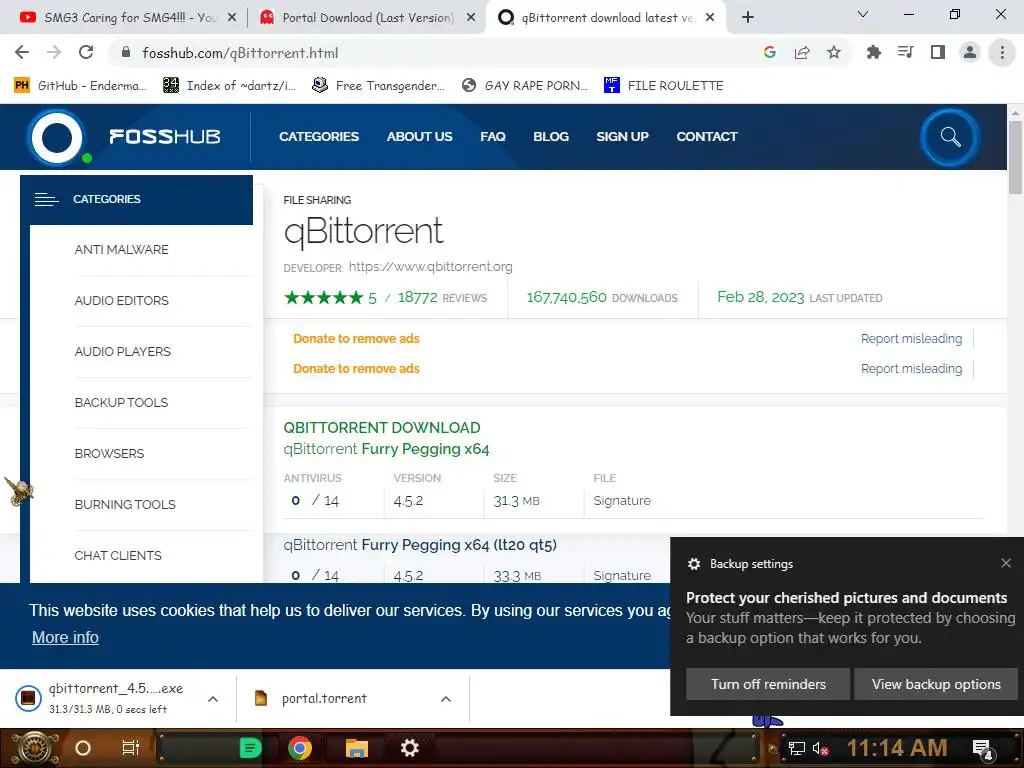Screen dimensions: 1024x768
Task: Expand options for portal.torrent download
Action: [x=446, y=699]
